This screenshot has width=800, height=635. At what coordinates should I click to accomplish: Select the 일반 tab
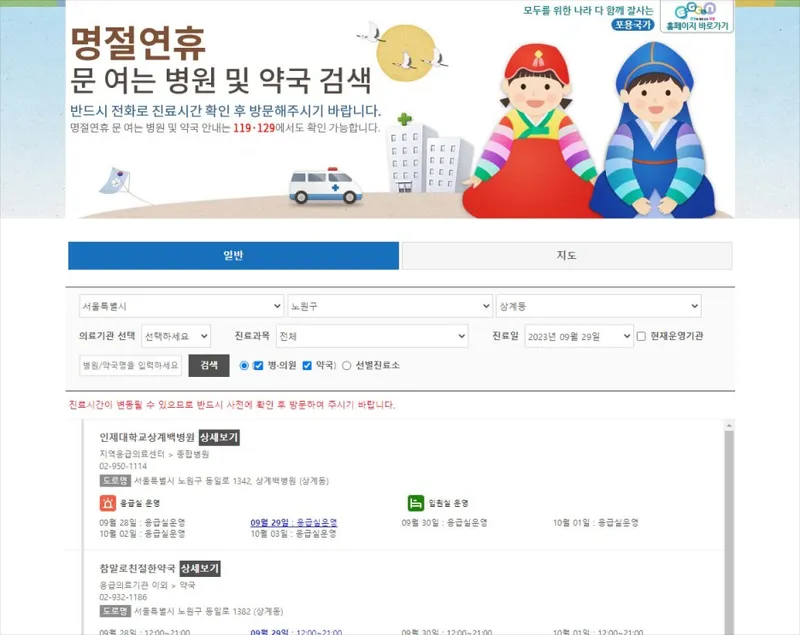click(x=234, y=256)
